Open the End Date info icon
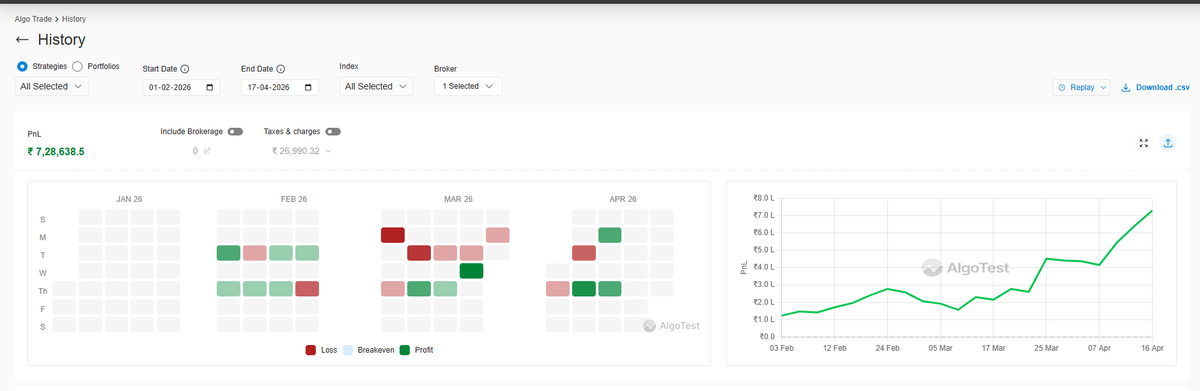Screen dimensions: 1200x391 pos(281,69)
